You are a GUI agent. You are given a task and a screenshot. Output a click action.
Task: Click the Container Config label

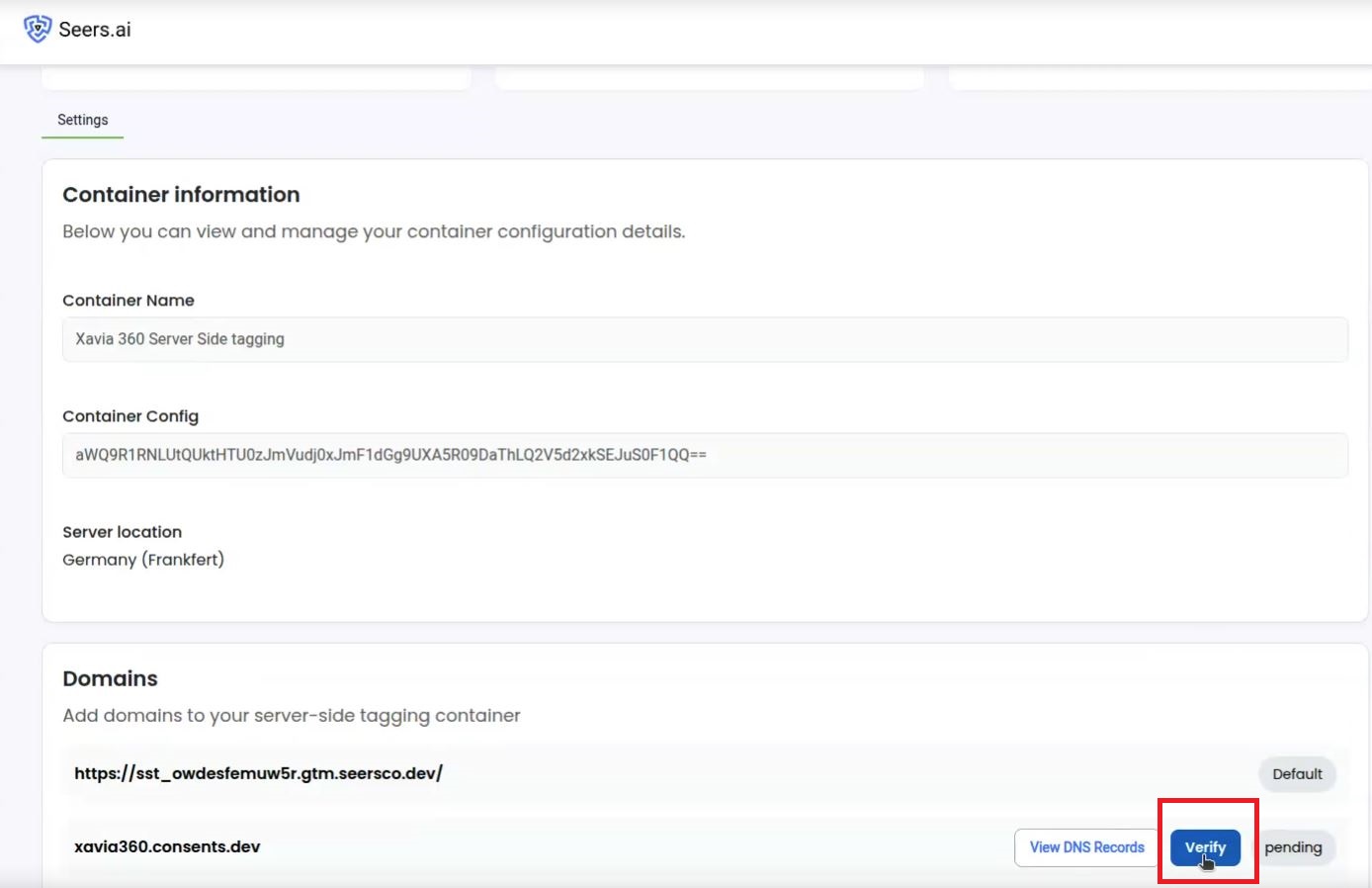coord(130,416)
